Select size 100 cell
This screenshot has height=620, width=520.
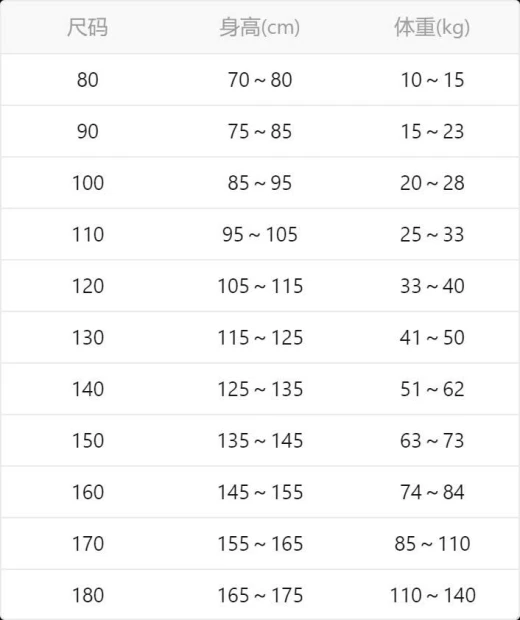(88, 183)
